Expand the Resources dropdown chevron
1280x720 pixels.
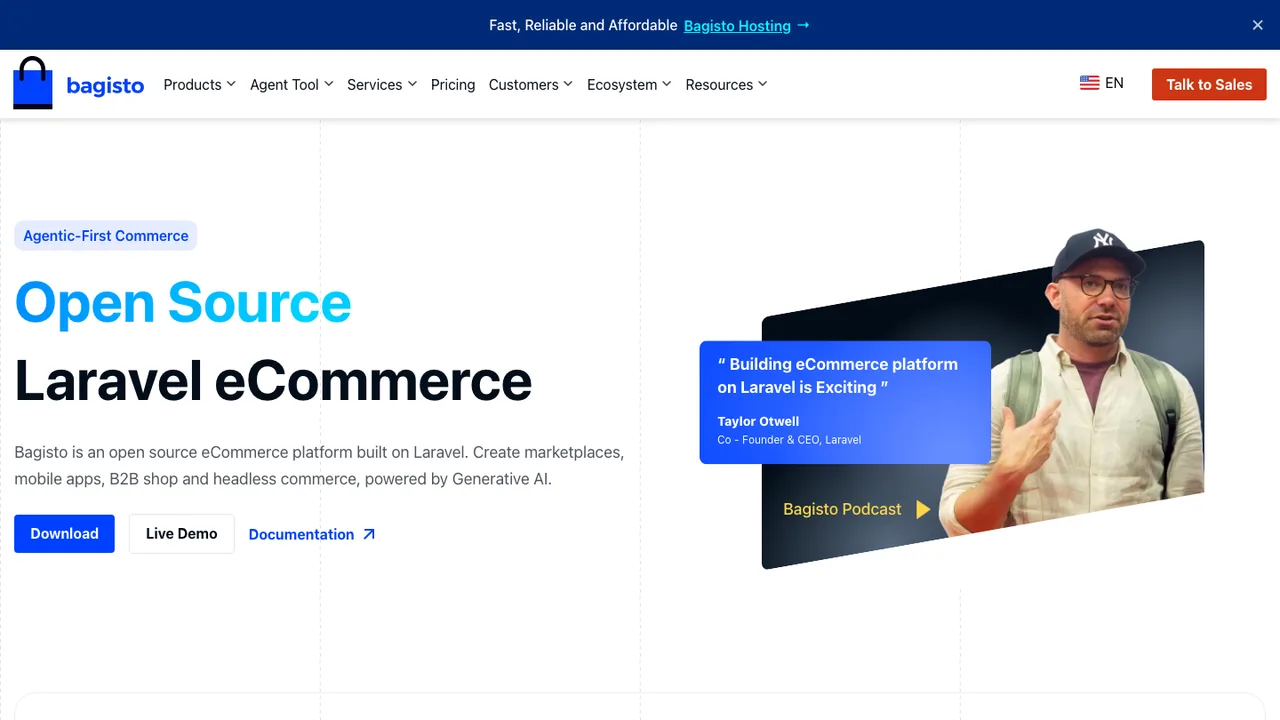[x=763, y=84]
